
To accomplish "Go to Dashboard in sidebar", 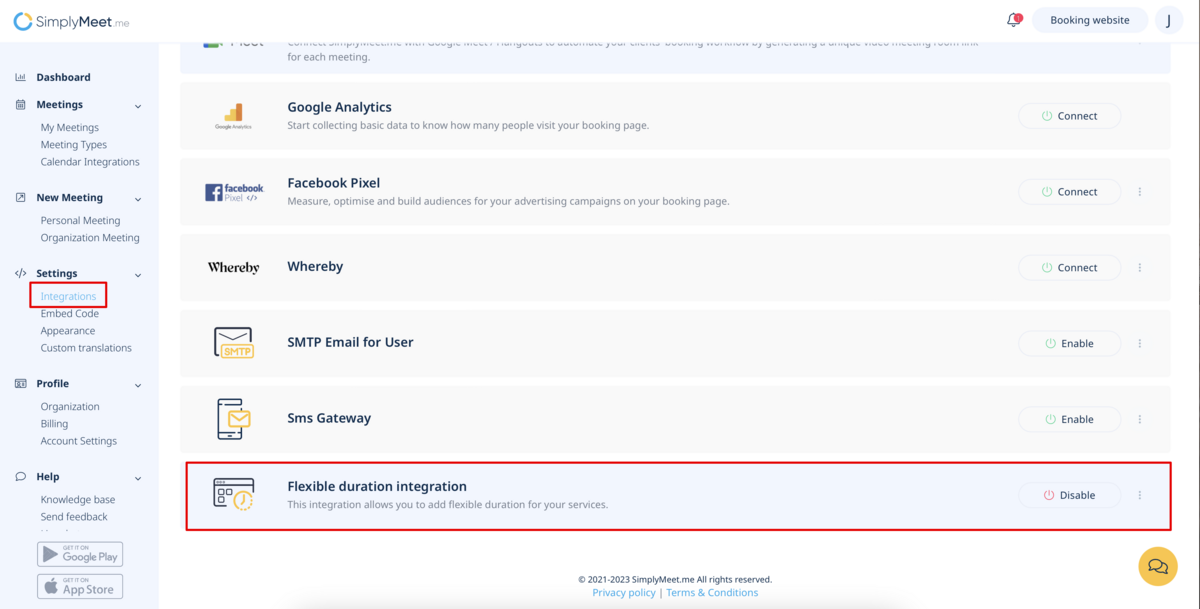I will point(63,77).
